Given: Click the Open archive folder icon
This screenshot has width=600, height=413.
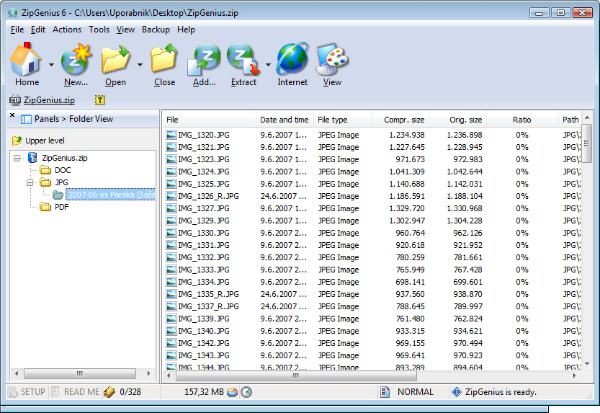Looking at the screenshot, I should [116, 62].
